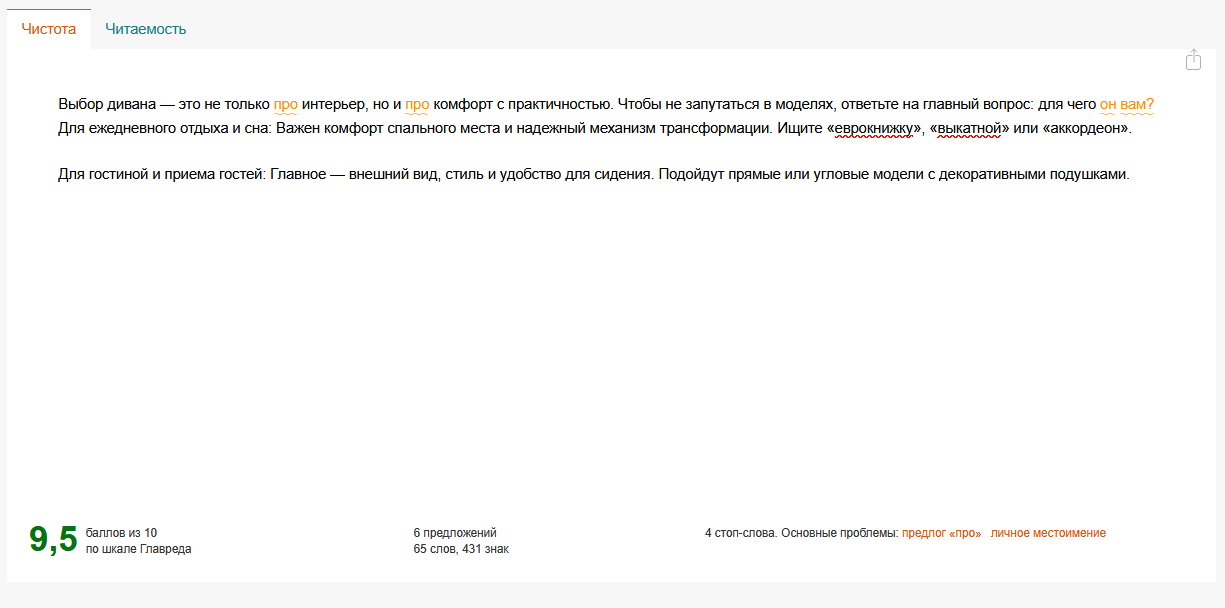Place cursor at «Выбор дивана» text start
The height and width of the screenshot is (608, 1225).
61,104
